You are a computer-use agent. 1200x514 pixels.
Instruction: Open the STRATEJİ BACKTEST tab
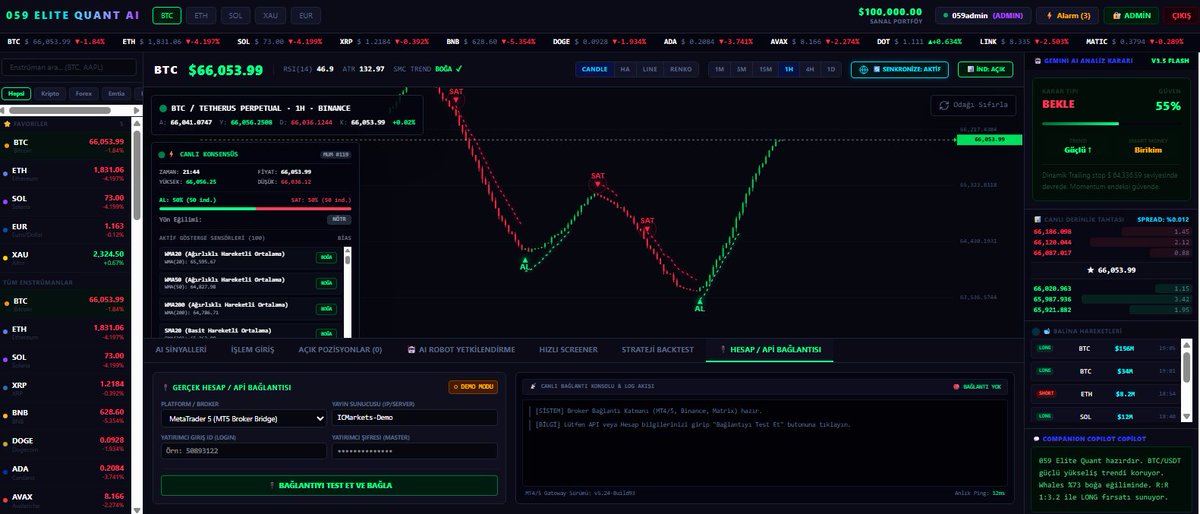[657, 350]
